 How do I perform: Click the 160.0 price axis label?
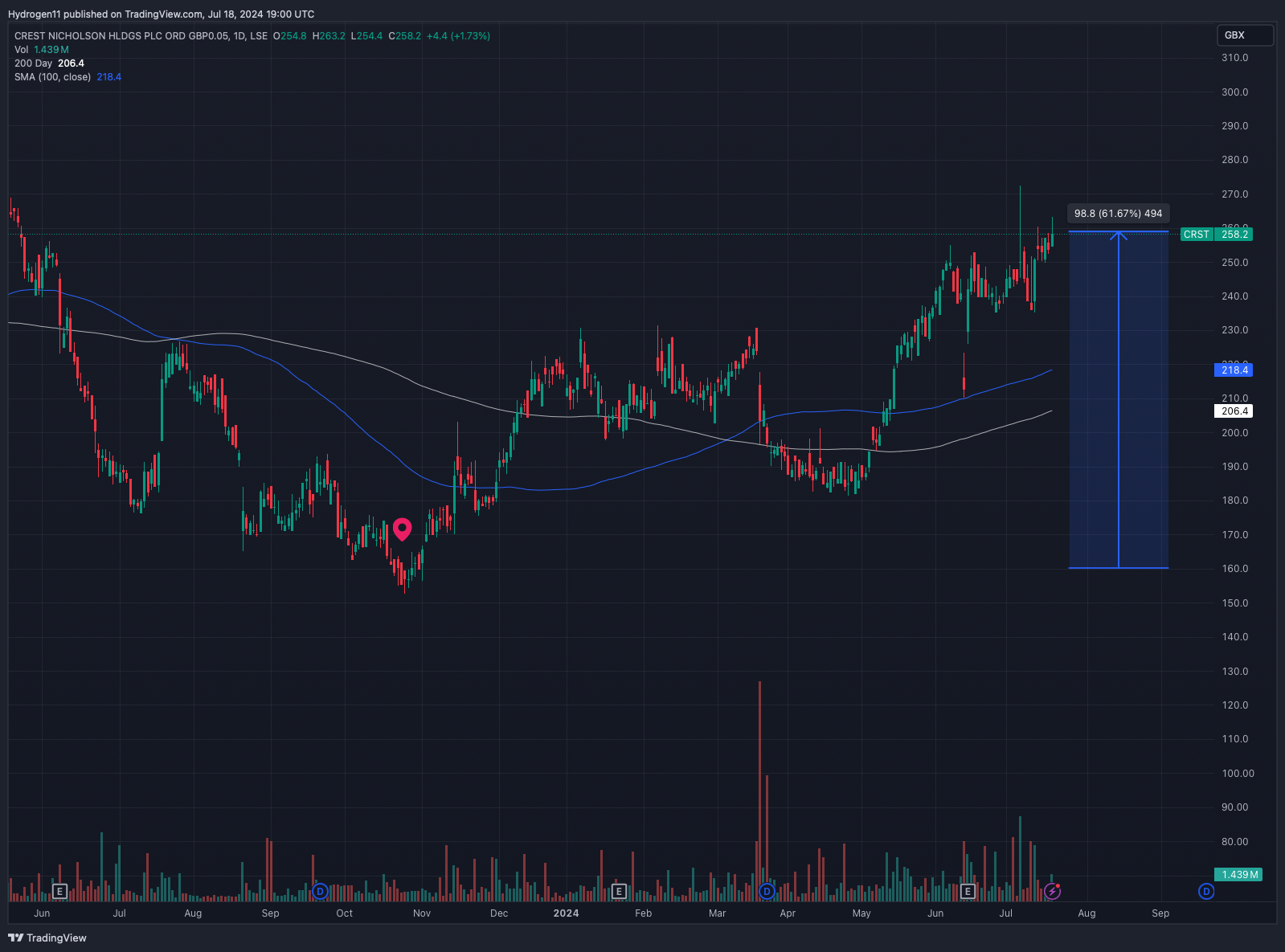click(x=1234, y=568)
